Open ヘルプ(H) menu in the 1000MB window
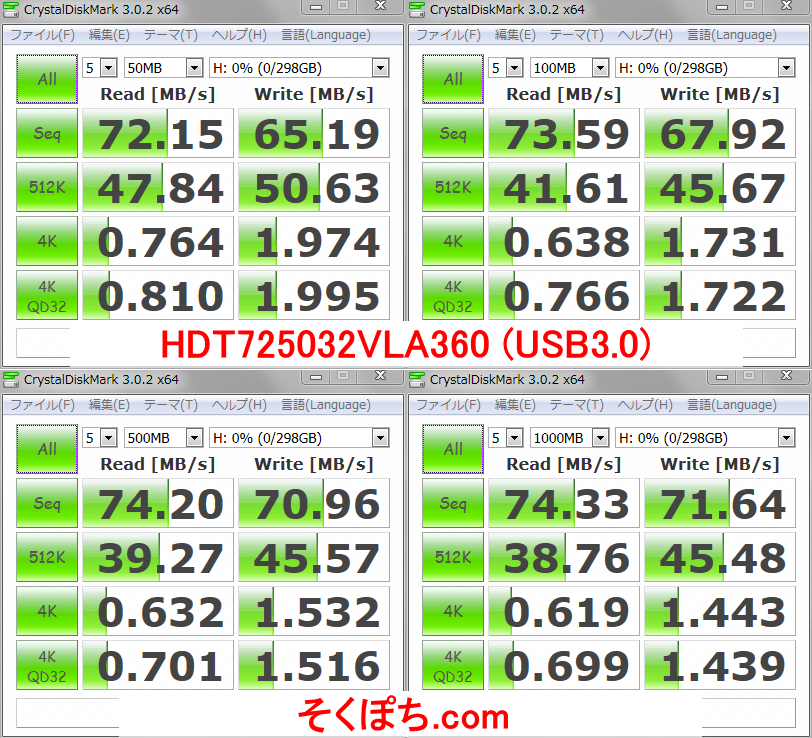This screenshot has width=812, height=738. click(x=645, y=405)
